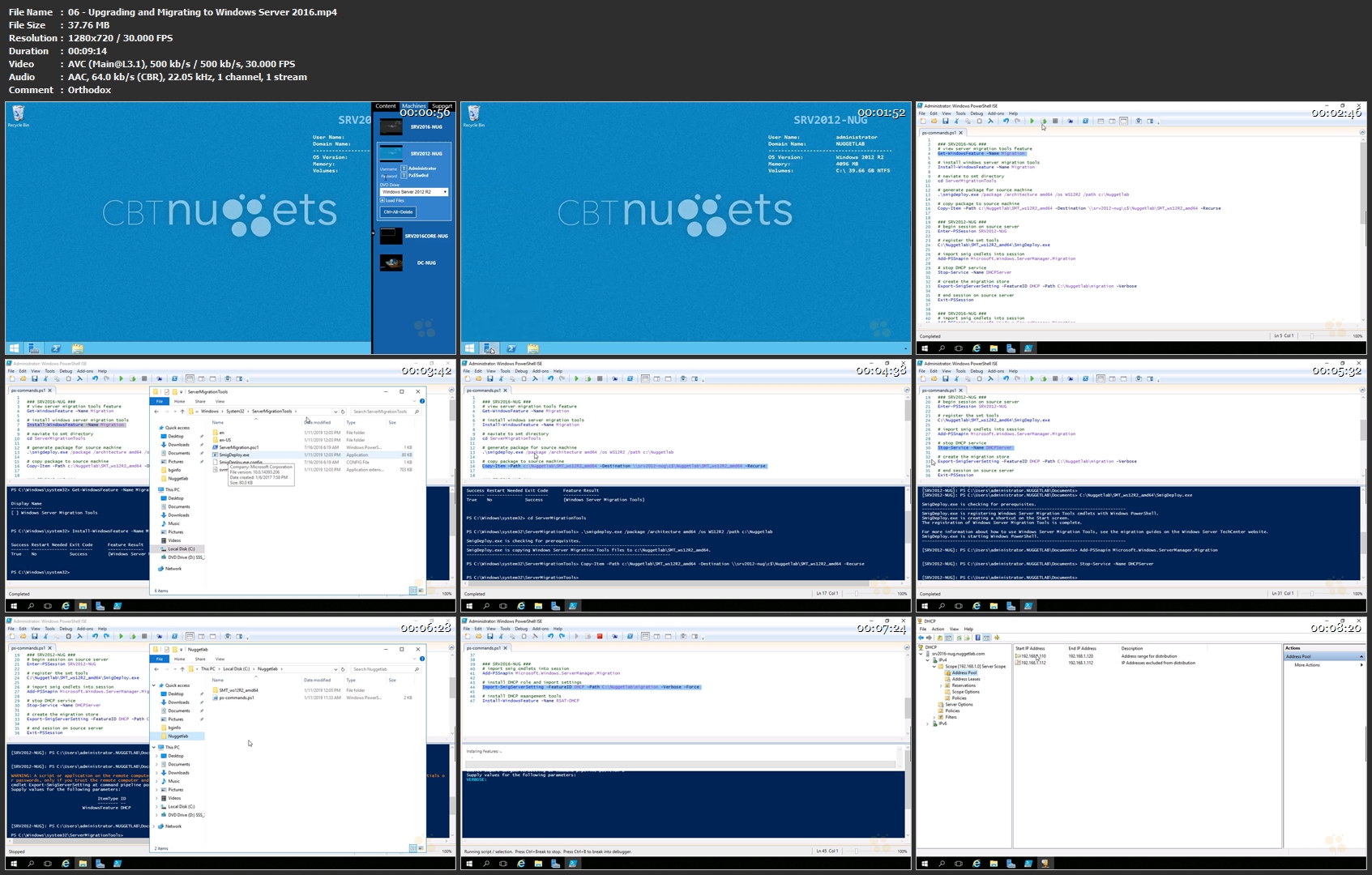Run Script green arrow in 00:03:42 ISE toolbar
The image size is (1372, 875).
122,378
